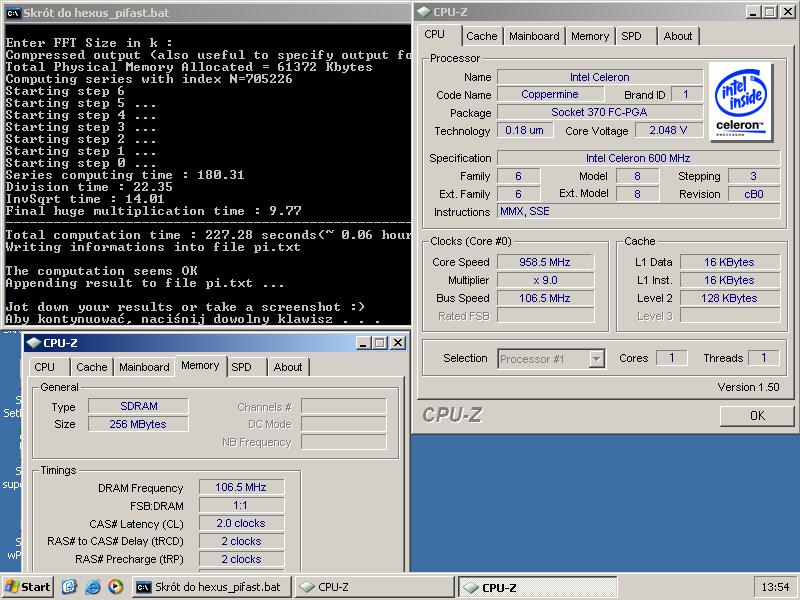800x600 pixels.
Task: Select Memory tab in the lower CPU-Z window
Action: click(x=200, y=365)
